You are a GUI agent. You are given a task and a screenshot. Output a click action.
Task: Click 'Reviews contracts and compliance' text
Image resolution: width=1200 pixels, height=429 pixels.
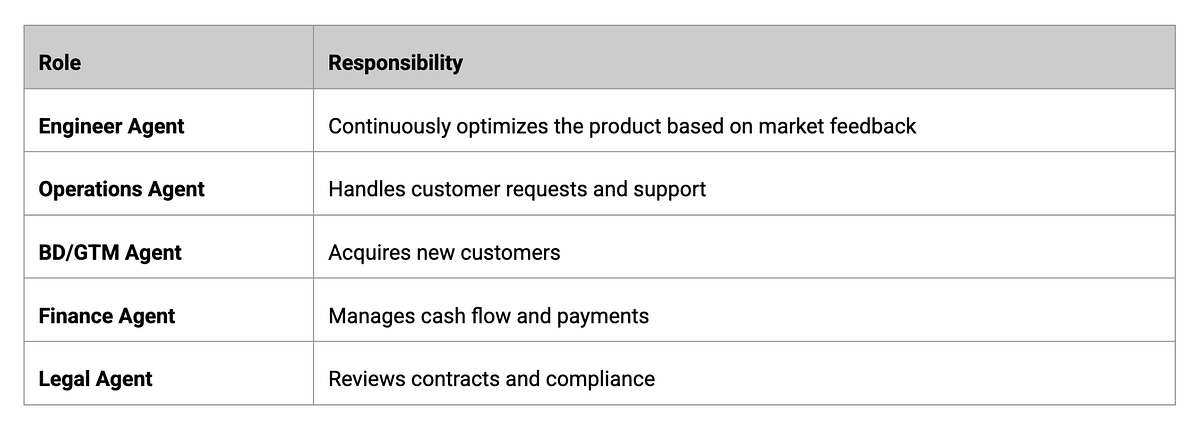pyautogui.click(x=491, y=379)
